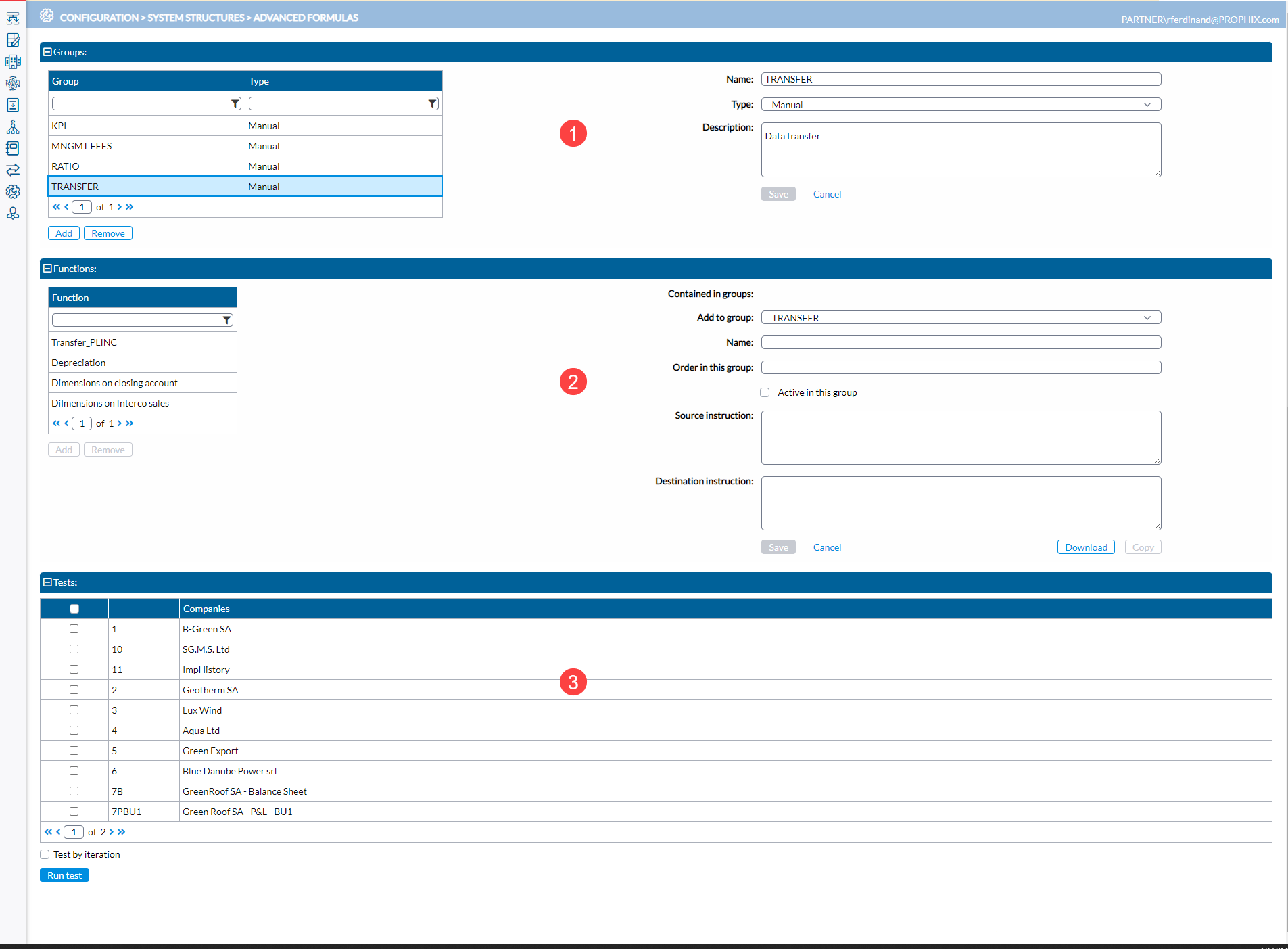Open the office building sidebar icon
1288x949 pixels.
pos(13,62)
